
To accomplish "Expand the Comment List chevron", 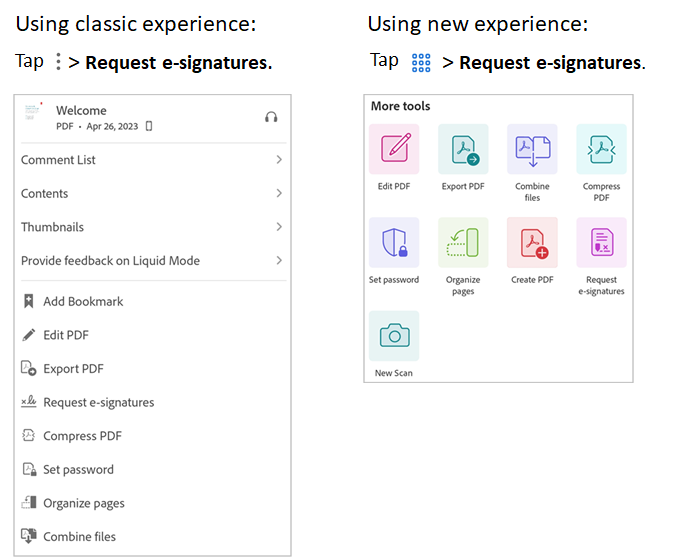I will point(279,160).
